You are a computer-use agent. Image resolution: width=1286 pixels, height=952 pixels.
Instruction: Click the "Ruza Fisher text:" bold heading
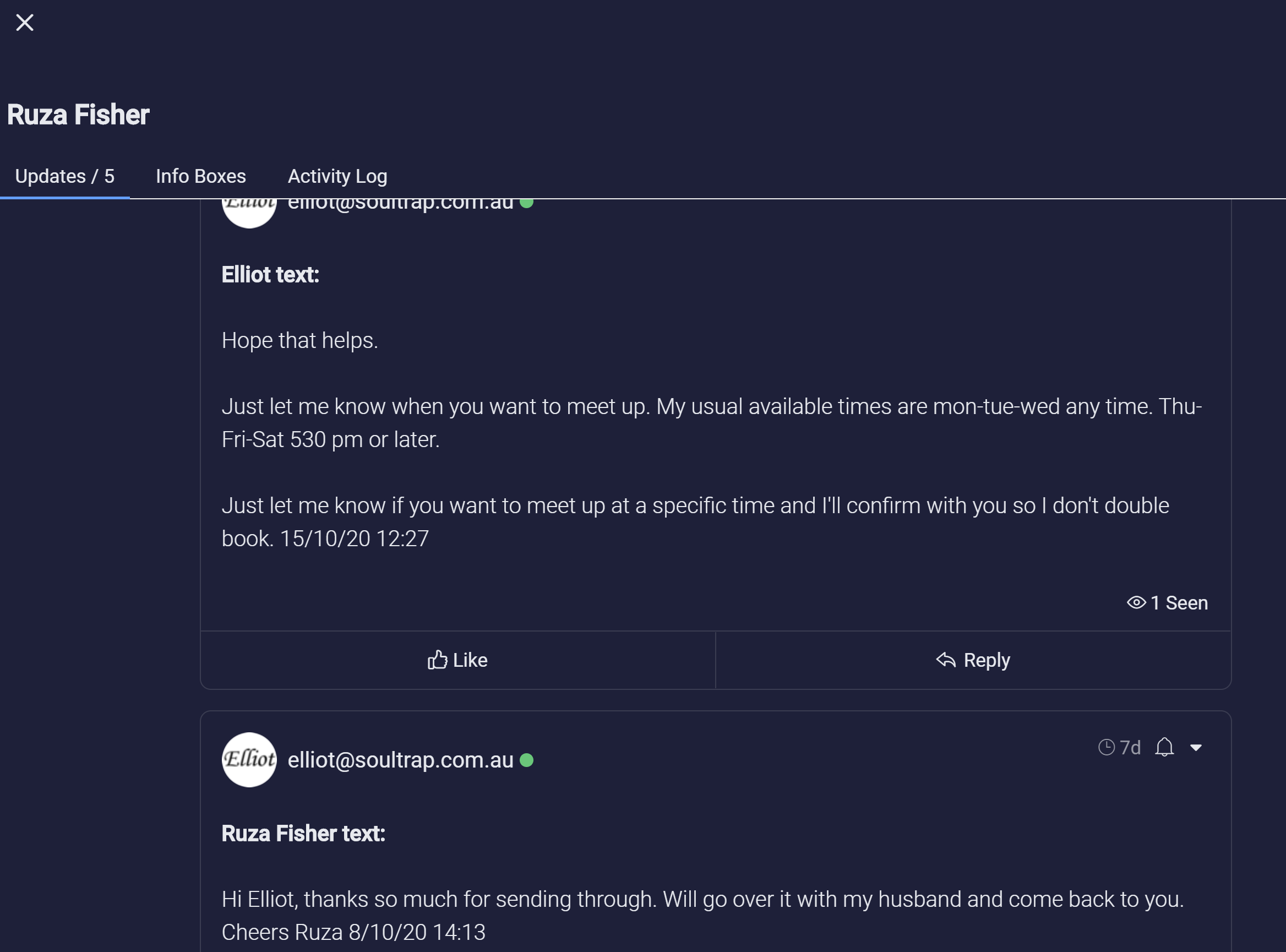(x=303, y=834)
